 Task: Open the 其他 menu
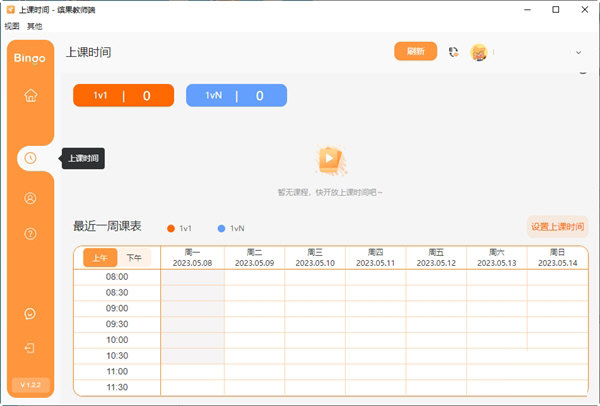(x=34, y=26)
